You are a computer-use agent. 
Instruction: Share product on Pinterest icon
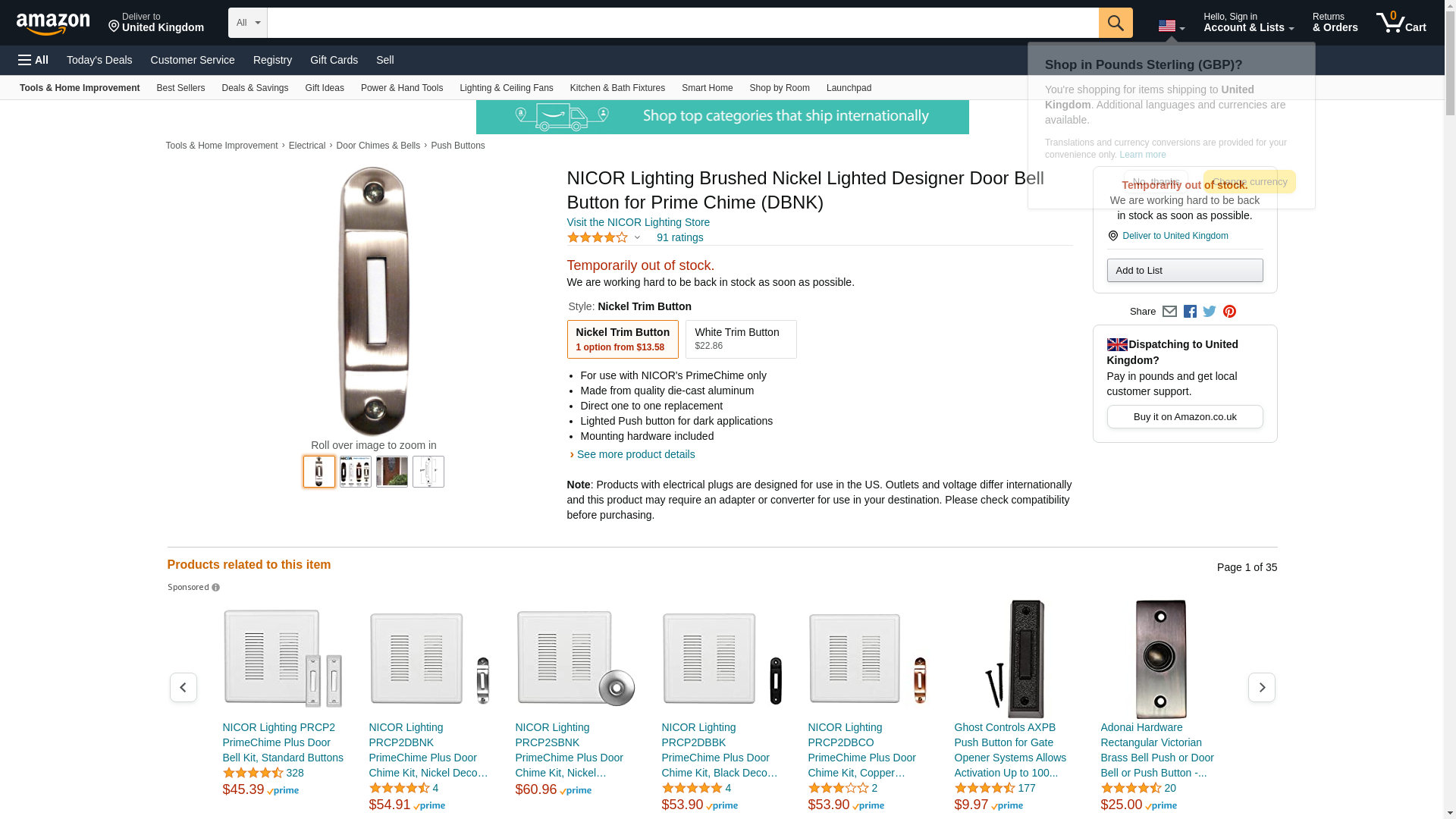pos(1229,312)
